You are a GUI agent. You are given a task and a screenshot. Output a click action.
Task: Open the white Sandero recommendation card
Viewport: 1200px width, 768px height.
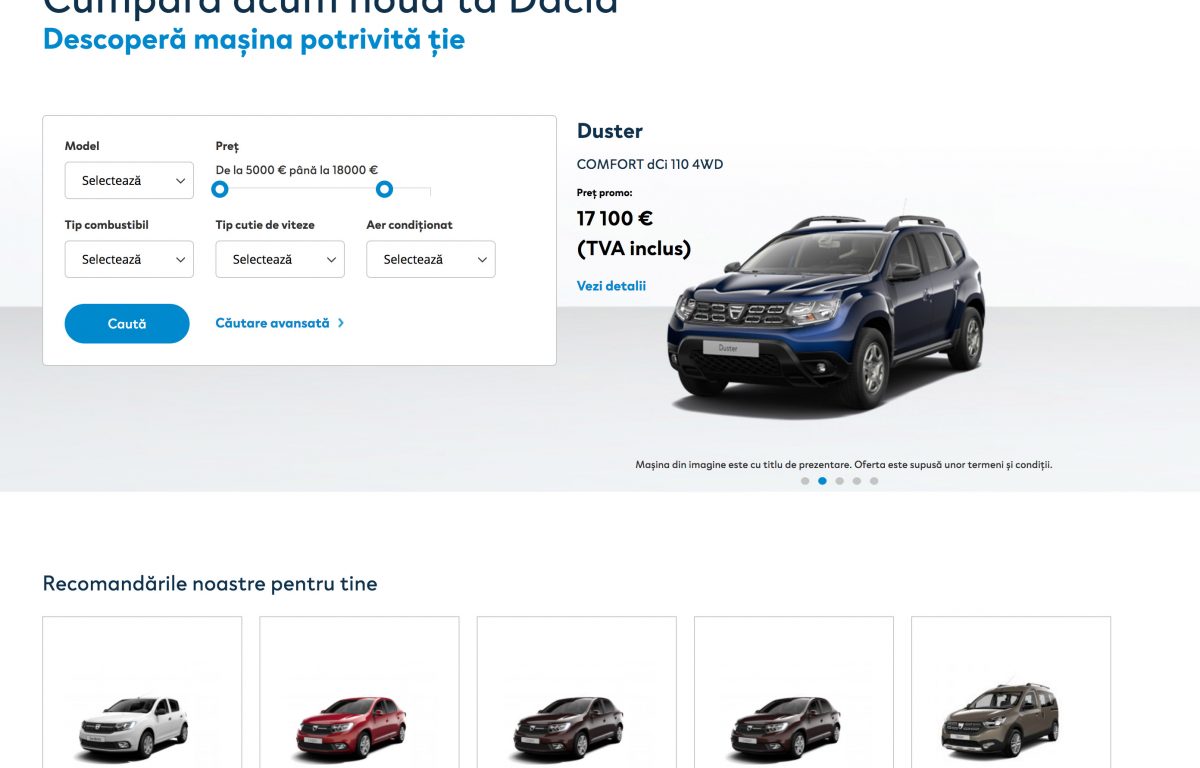[142, 692]
